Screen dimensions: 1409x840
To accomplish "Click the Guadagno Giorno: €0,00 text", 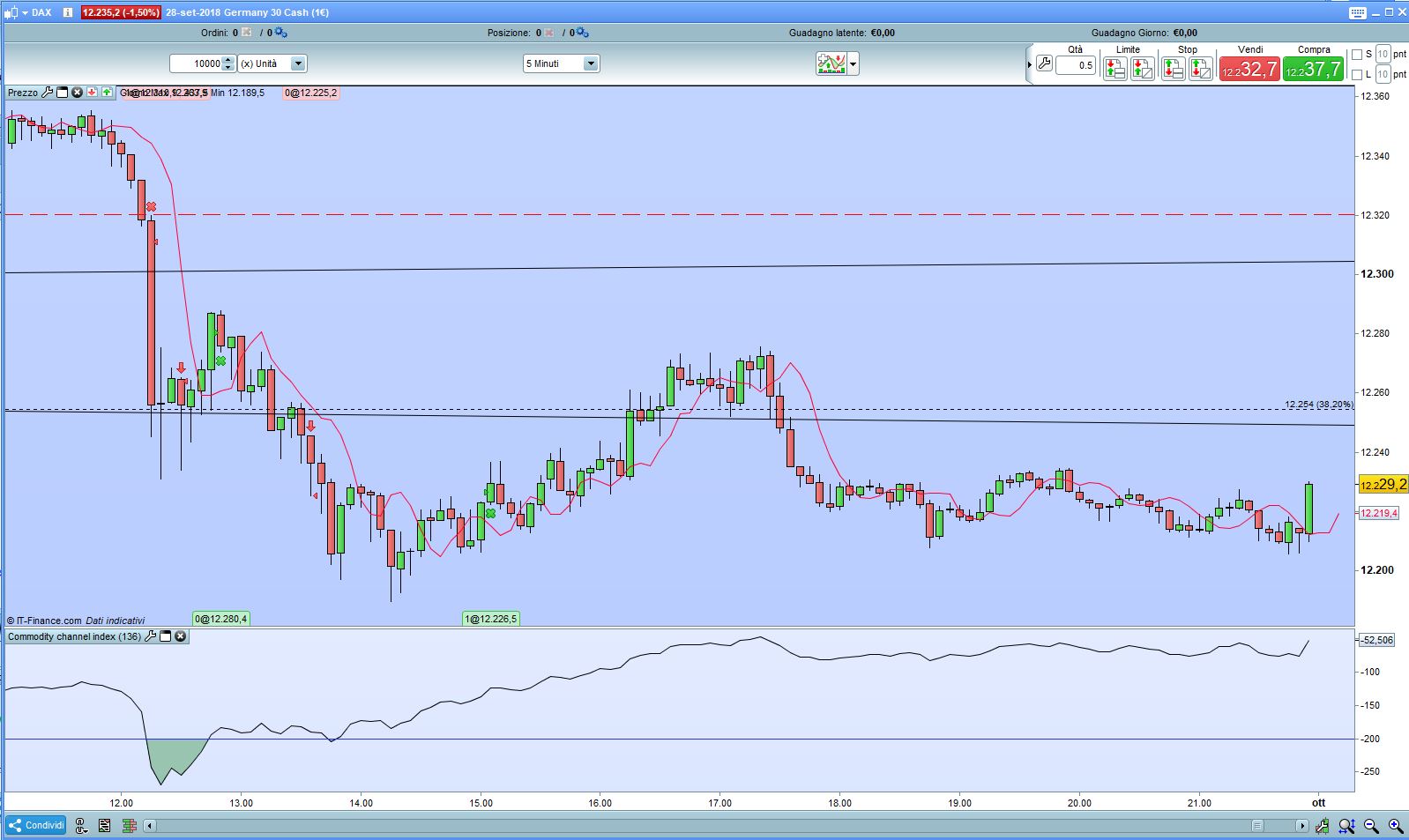I will (x=1144, y=33).
